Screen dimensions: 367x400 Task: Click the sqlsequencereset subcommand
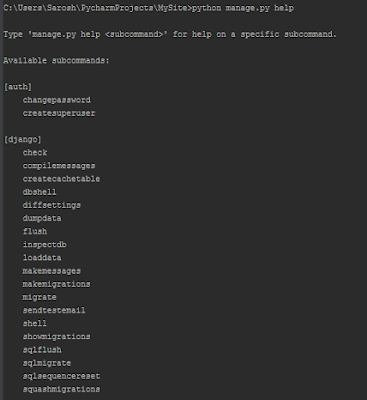tap(61, 376)
